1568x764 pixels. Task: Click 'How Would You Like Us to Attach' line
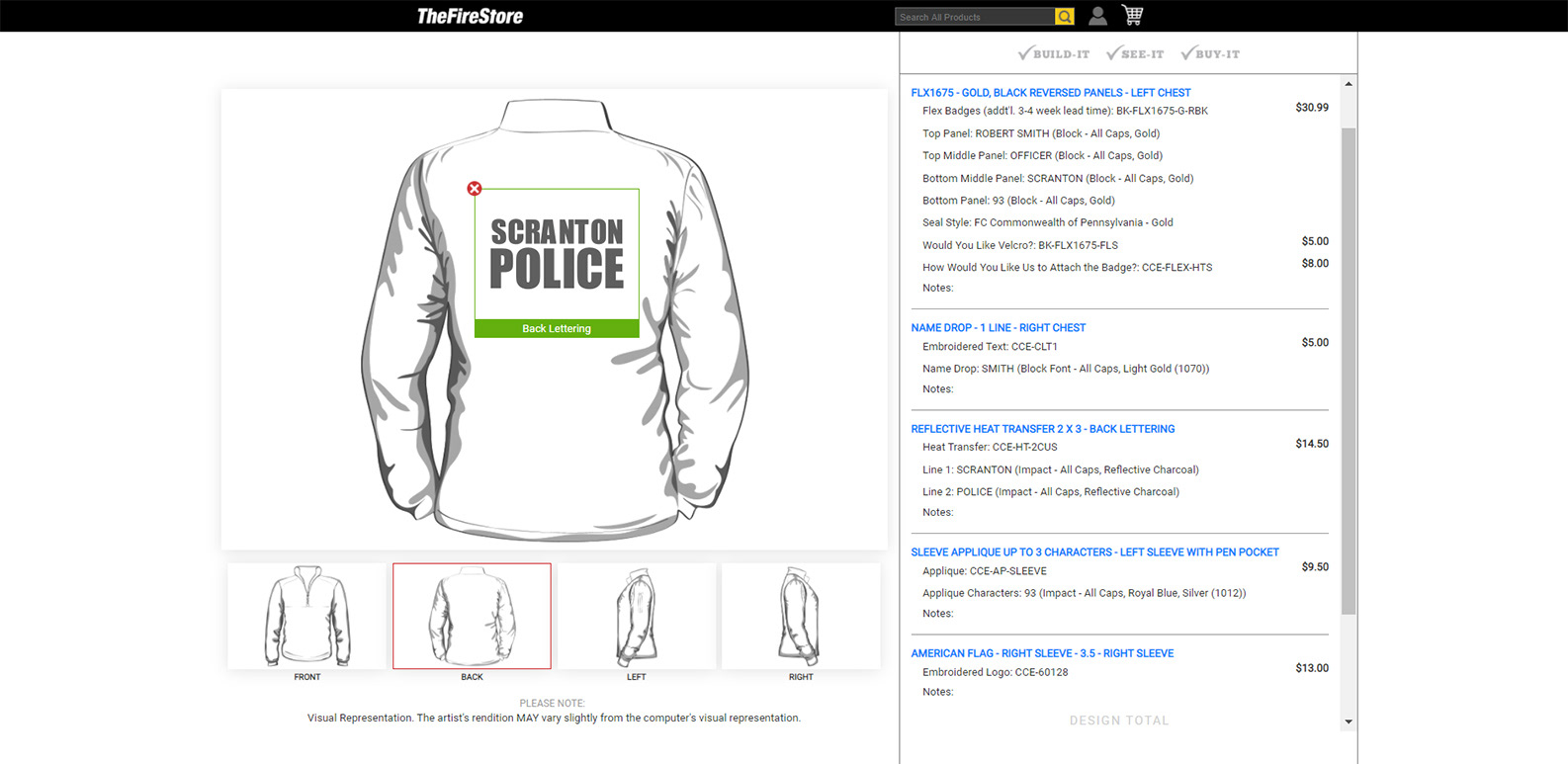click(1067, 268)
